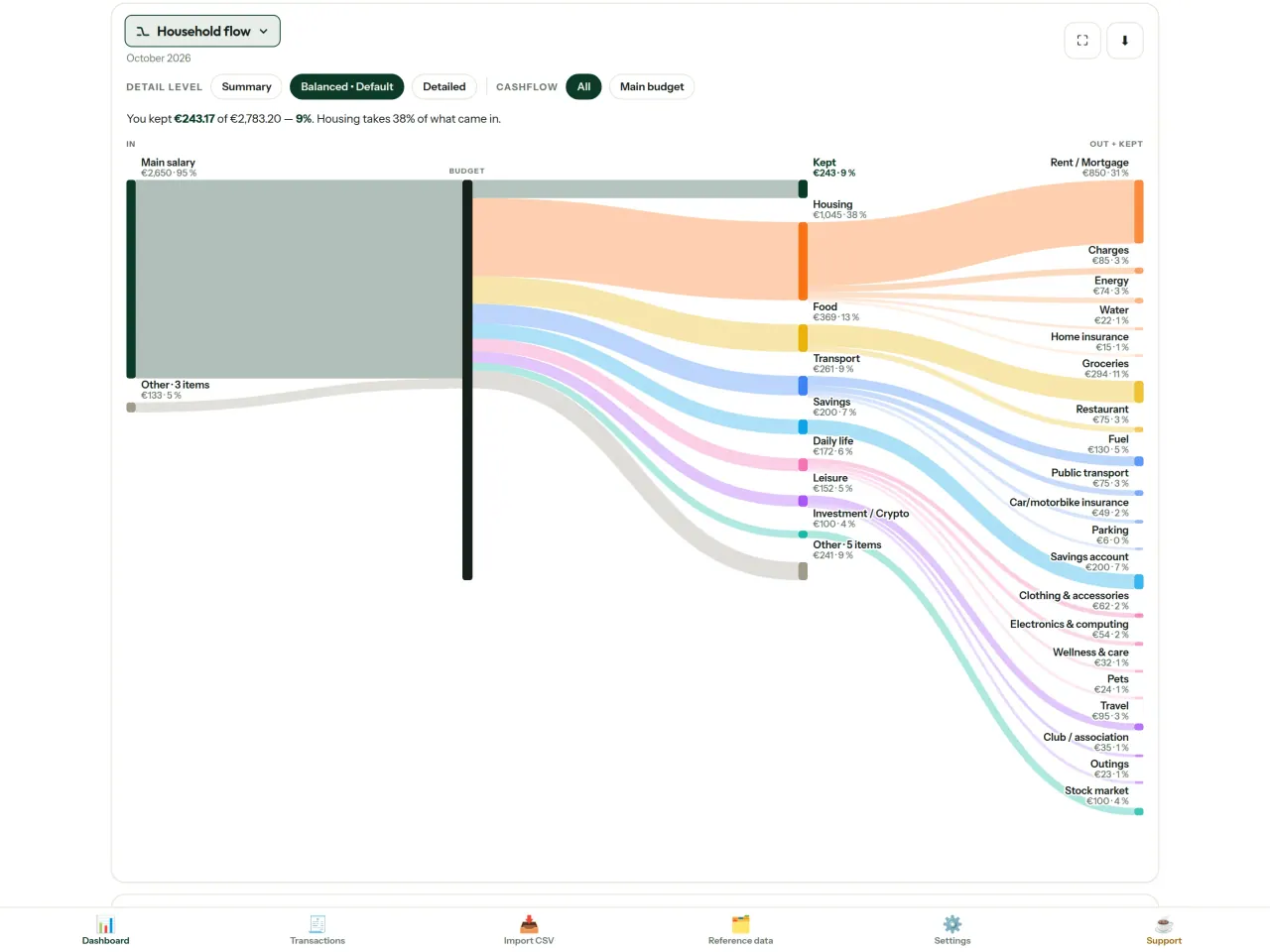Click the 'Restaurant' label

[1102, 410]
